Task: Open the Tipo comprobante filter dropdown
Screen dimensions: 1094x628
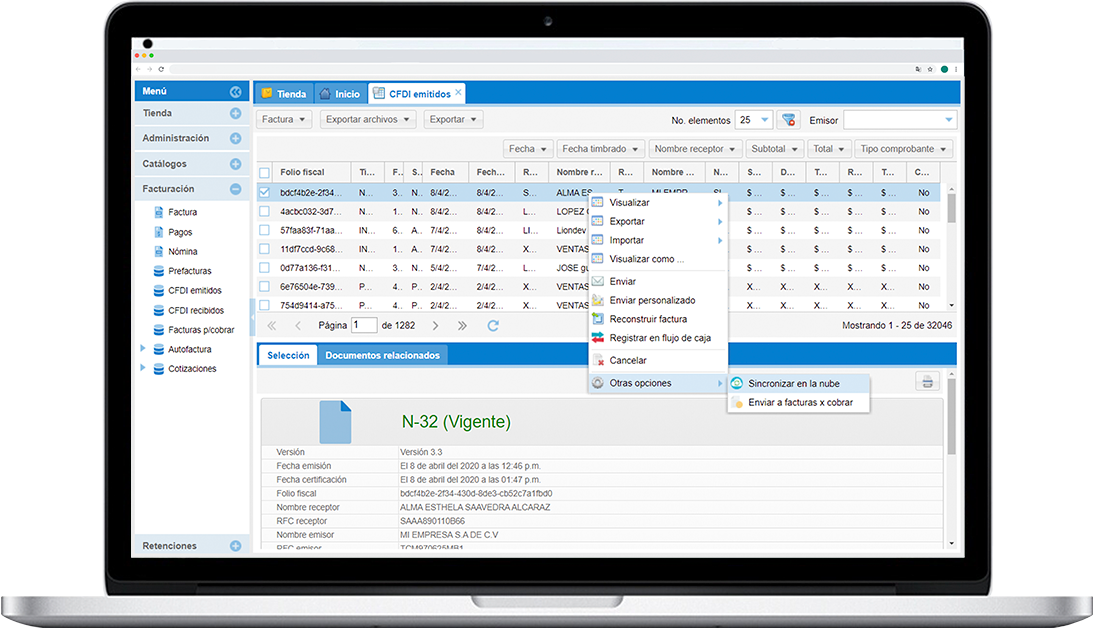Action: point(903,149)
